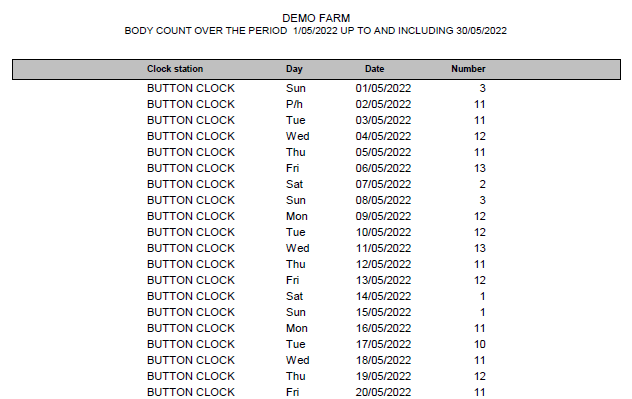Viewport: 632px width, 399px height.
Task: Select the 02/05/2022 date cell
Action: [383, 104]
